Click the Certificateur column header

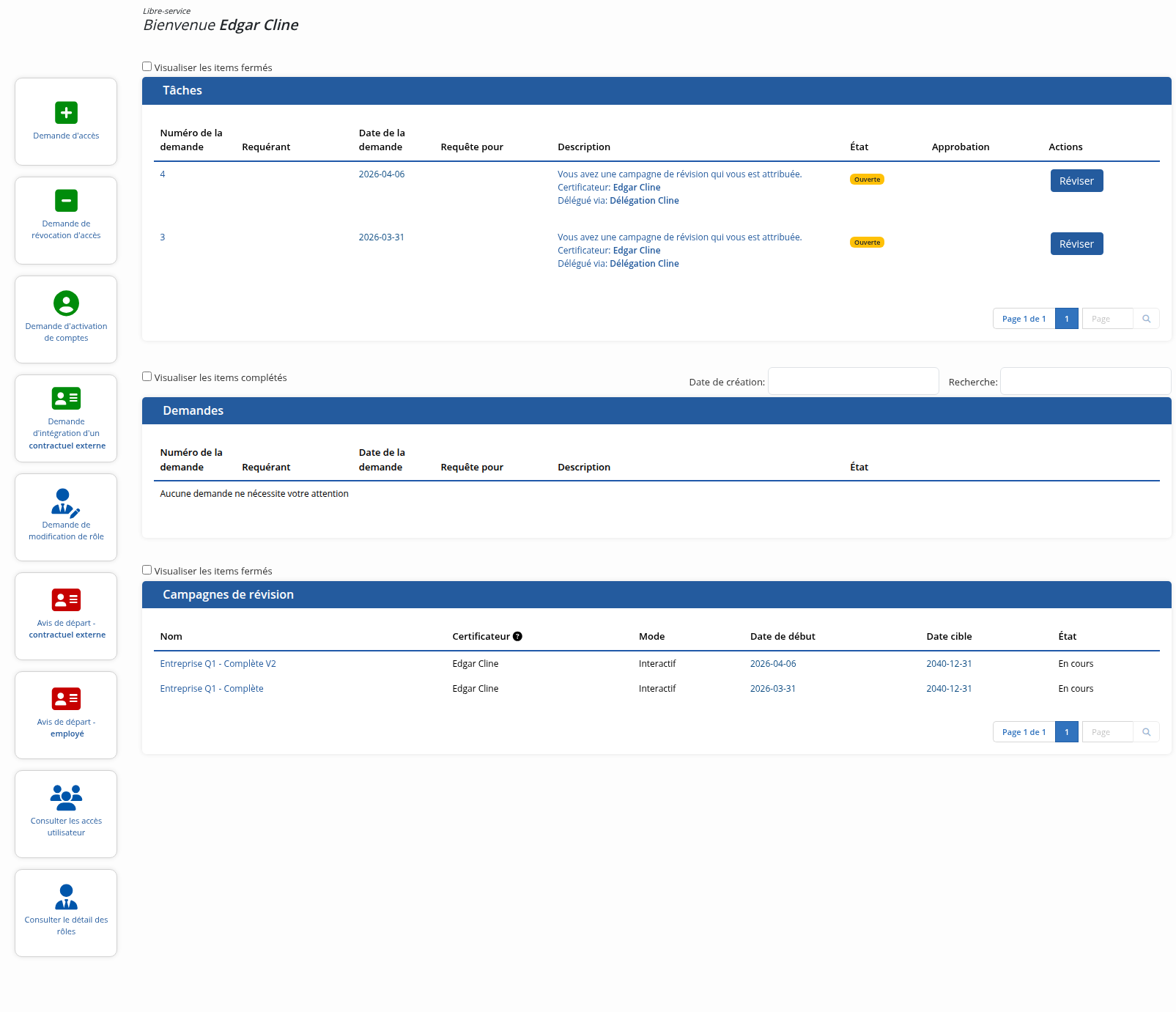pyautogui.click(x=481, y=636)
